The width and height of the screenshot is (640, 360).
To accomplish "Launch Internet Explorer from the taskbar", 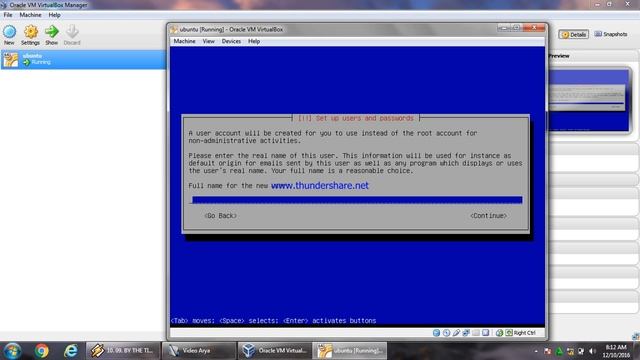I will tap(71, 351).
